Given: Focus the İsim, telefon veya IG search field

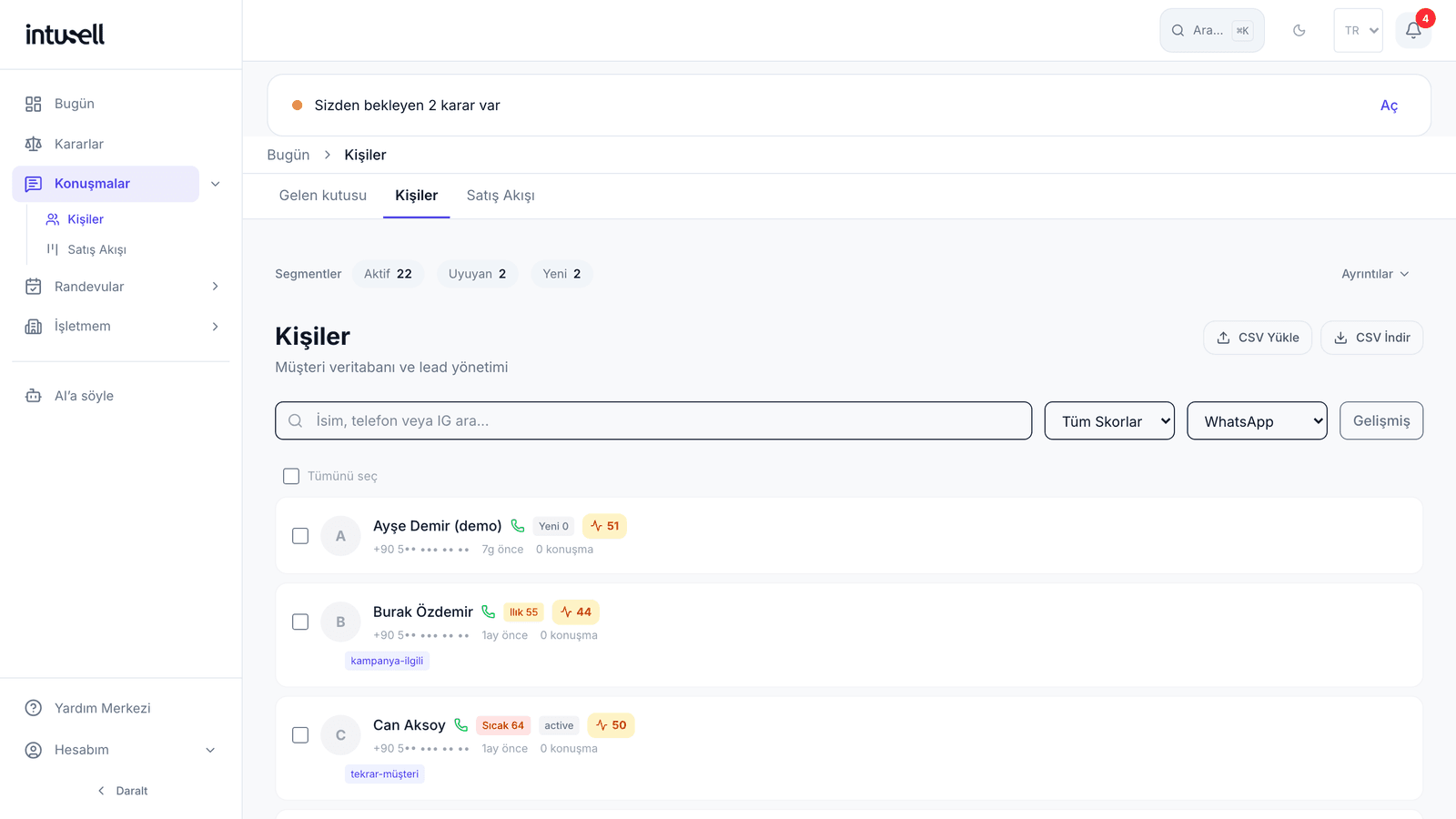Looking at the screenshot, I should pos(653,421).
